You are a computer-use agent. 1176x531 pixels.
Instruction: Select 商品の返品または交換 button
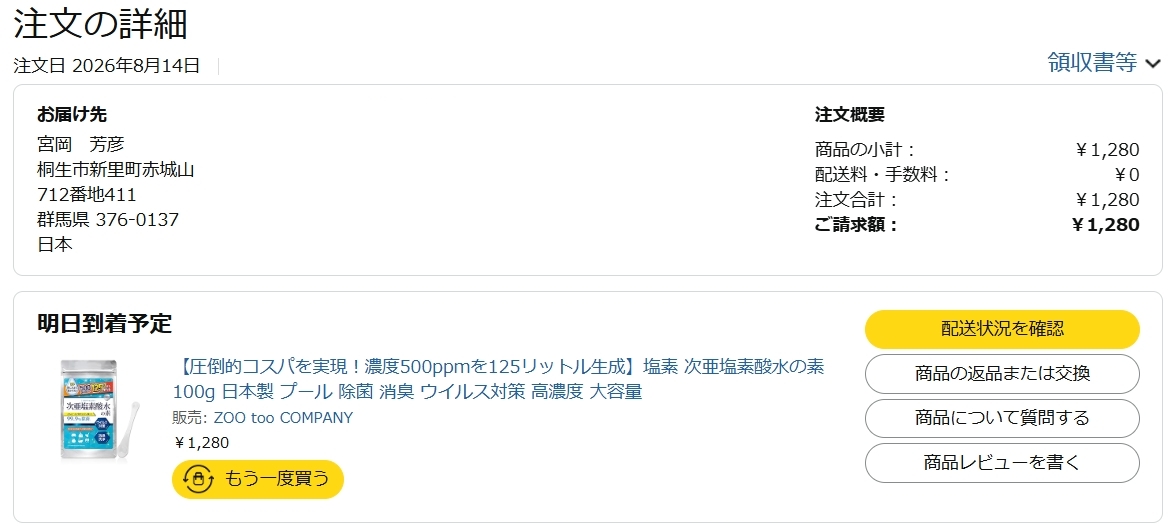(x=1002, y=374)
